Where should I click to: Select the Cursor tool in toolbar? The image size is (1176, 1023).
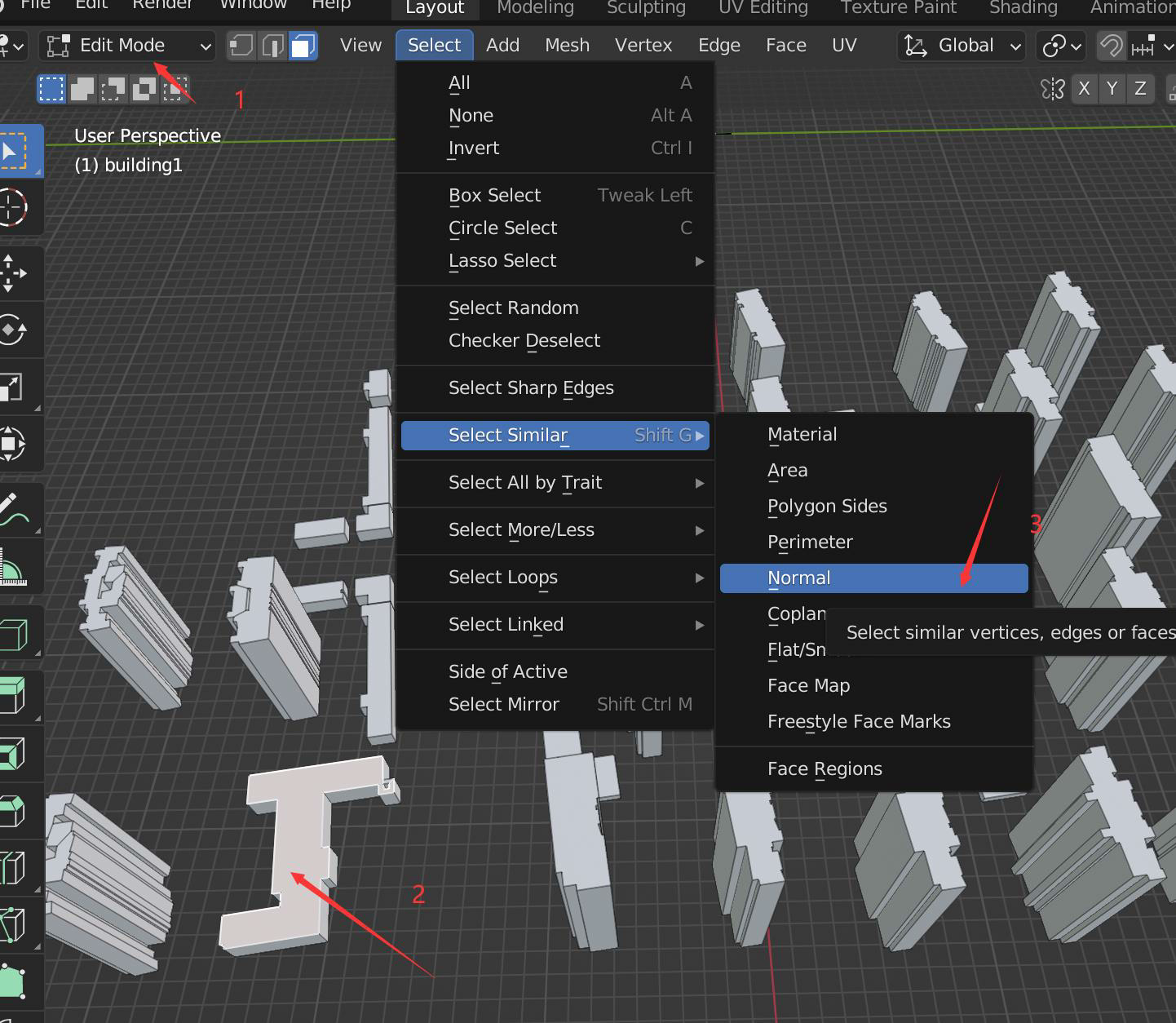tap(13, 208)
